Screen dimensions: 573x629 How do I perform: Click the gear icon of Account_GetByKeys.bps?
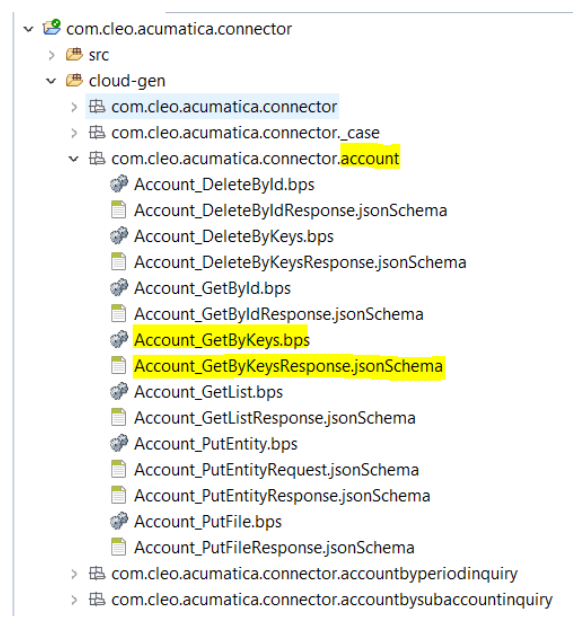119,340
